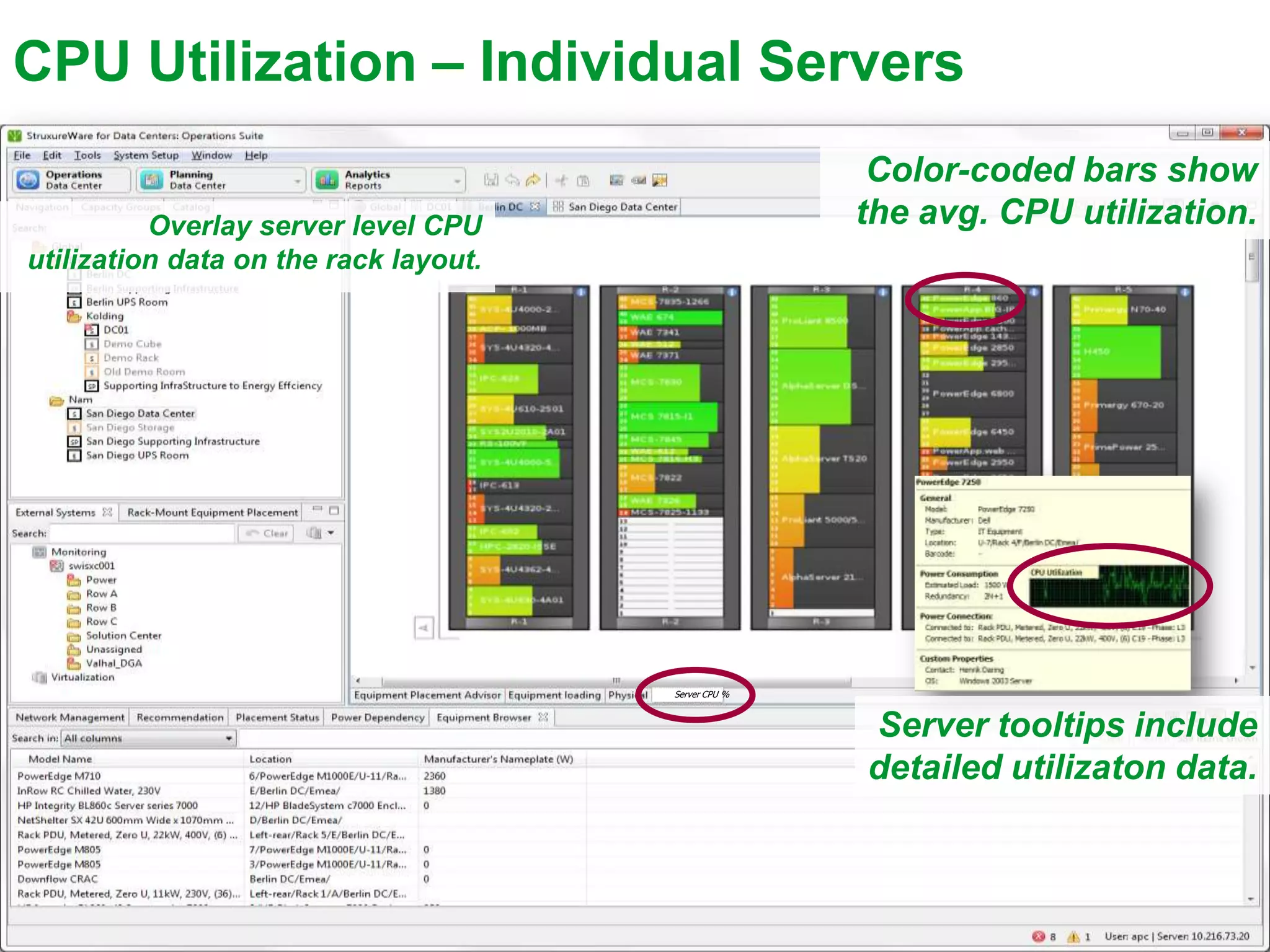Viewport: 1270px width, 952px height.
Task: Switch to the Network Management tab
Action: point(69,717)
